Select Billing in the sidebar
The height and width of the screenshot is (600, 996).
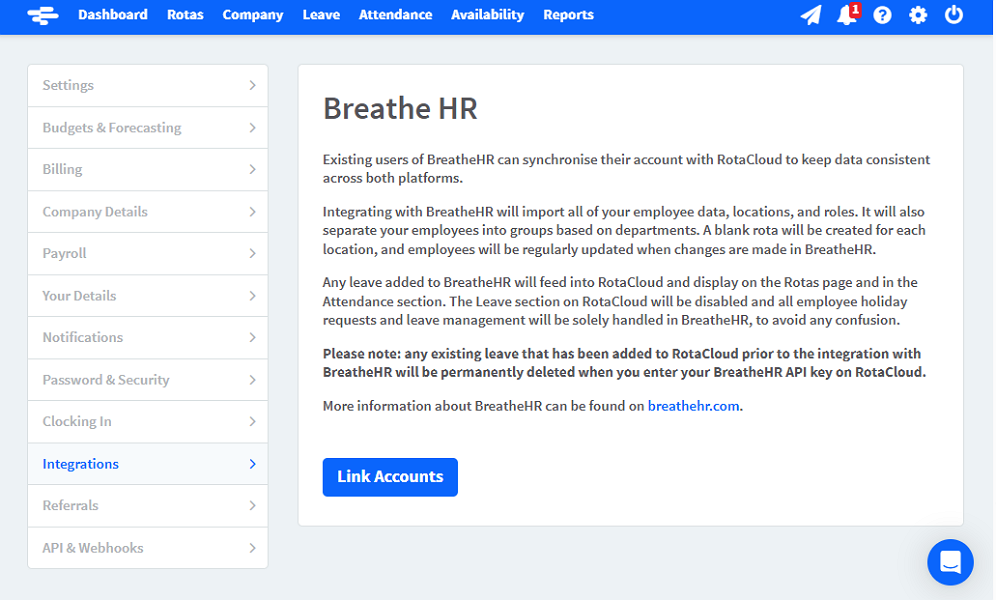pos(148,170)
